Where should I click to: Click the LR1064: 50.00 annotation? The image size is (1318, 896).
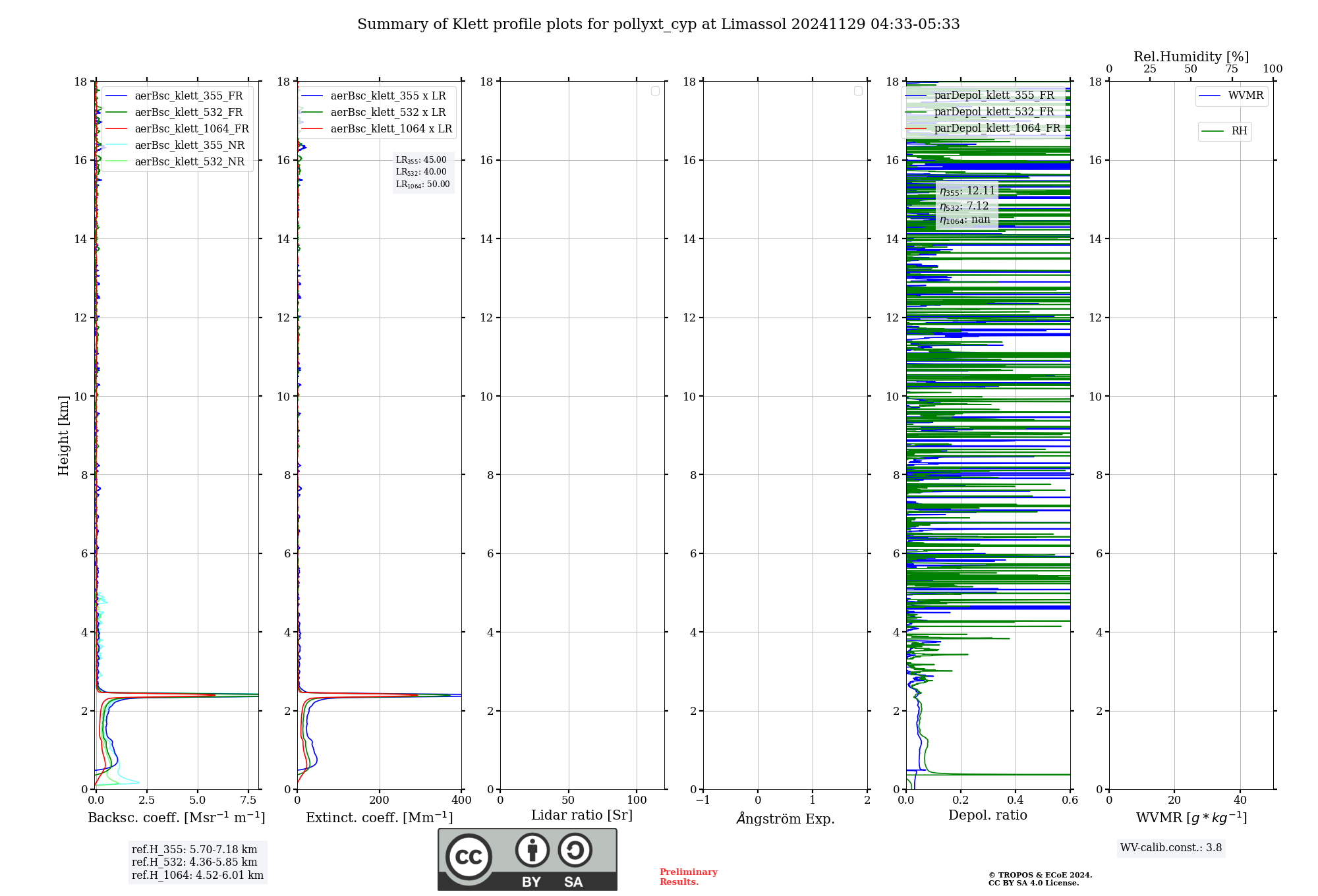coord(423,184)
